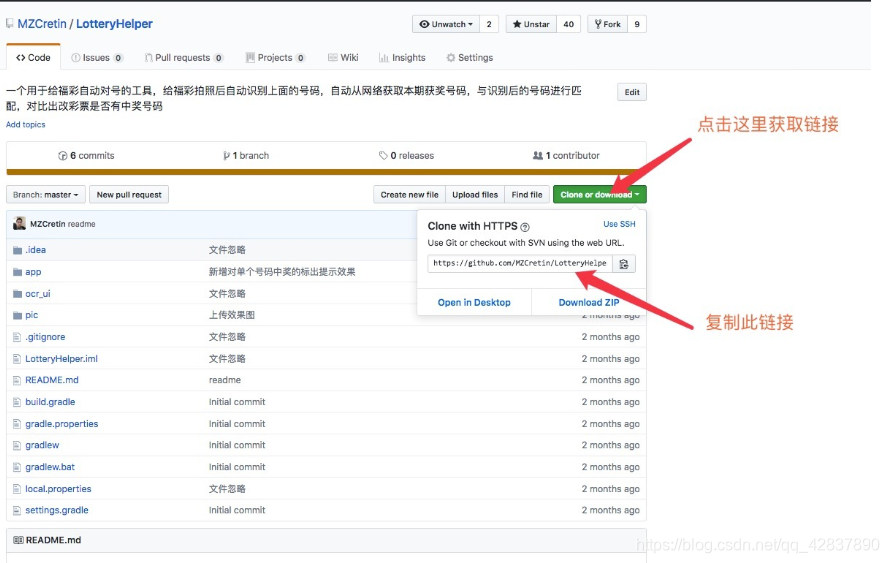
Task: View the 9 forks count
Action: [x=637, y=24]
